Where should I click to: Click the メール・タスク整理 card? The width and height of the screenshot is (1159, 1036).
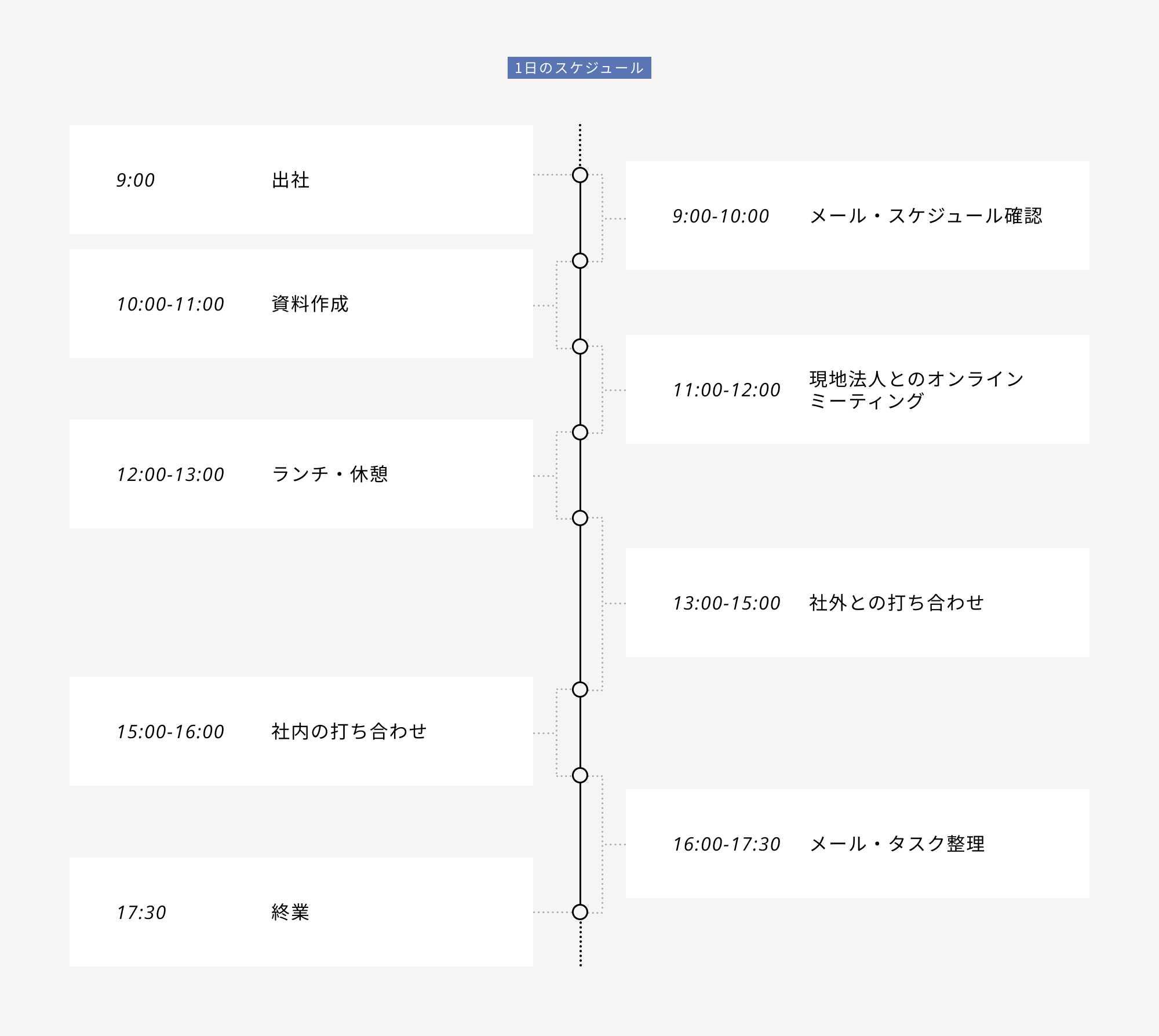[x=857, y=844]
